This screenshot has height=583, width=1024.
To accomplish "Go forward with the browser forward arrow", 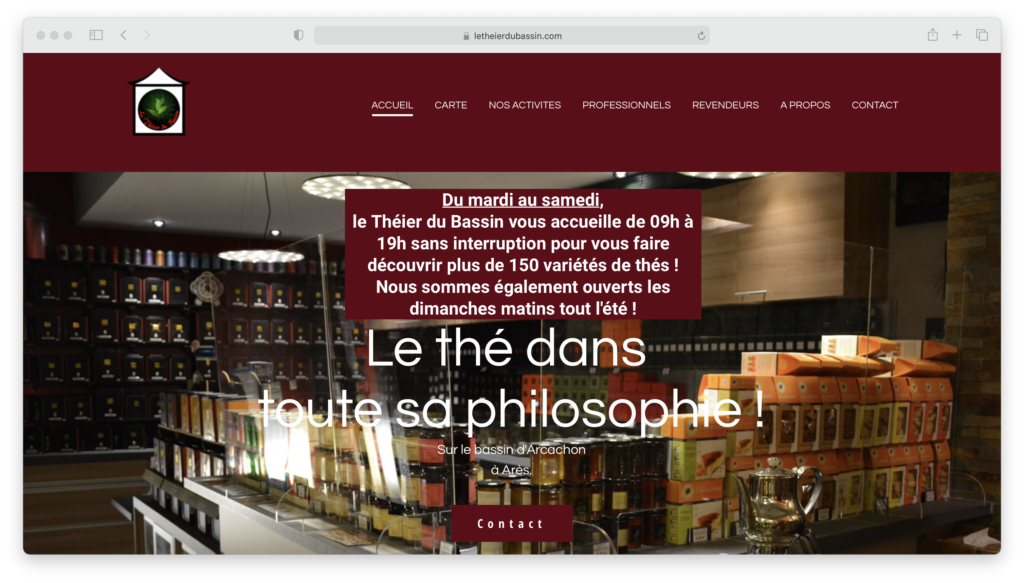I will (147, 35).
